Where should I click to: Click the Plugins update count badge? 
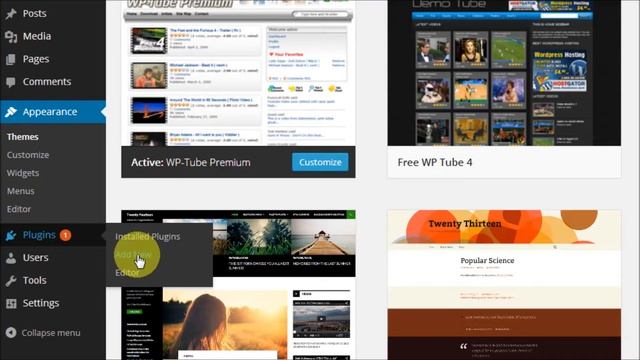[x=65, y=235]
